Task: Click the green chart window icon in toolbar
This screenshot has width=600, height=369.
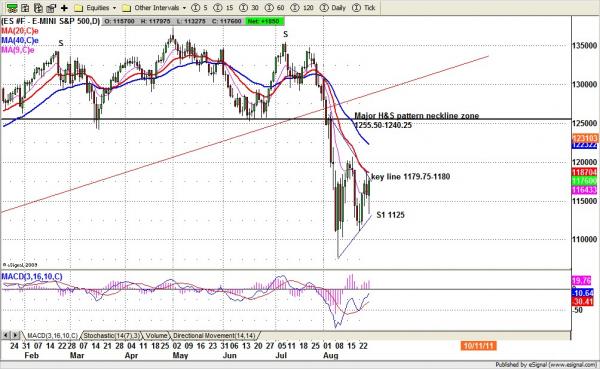Action: 12,8
